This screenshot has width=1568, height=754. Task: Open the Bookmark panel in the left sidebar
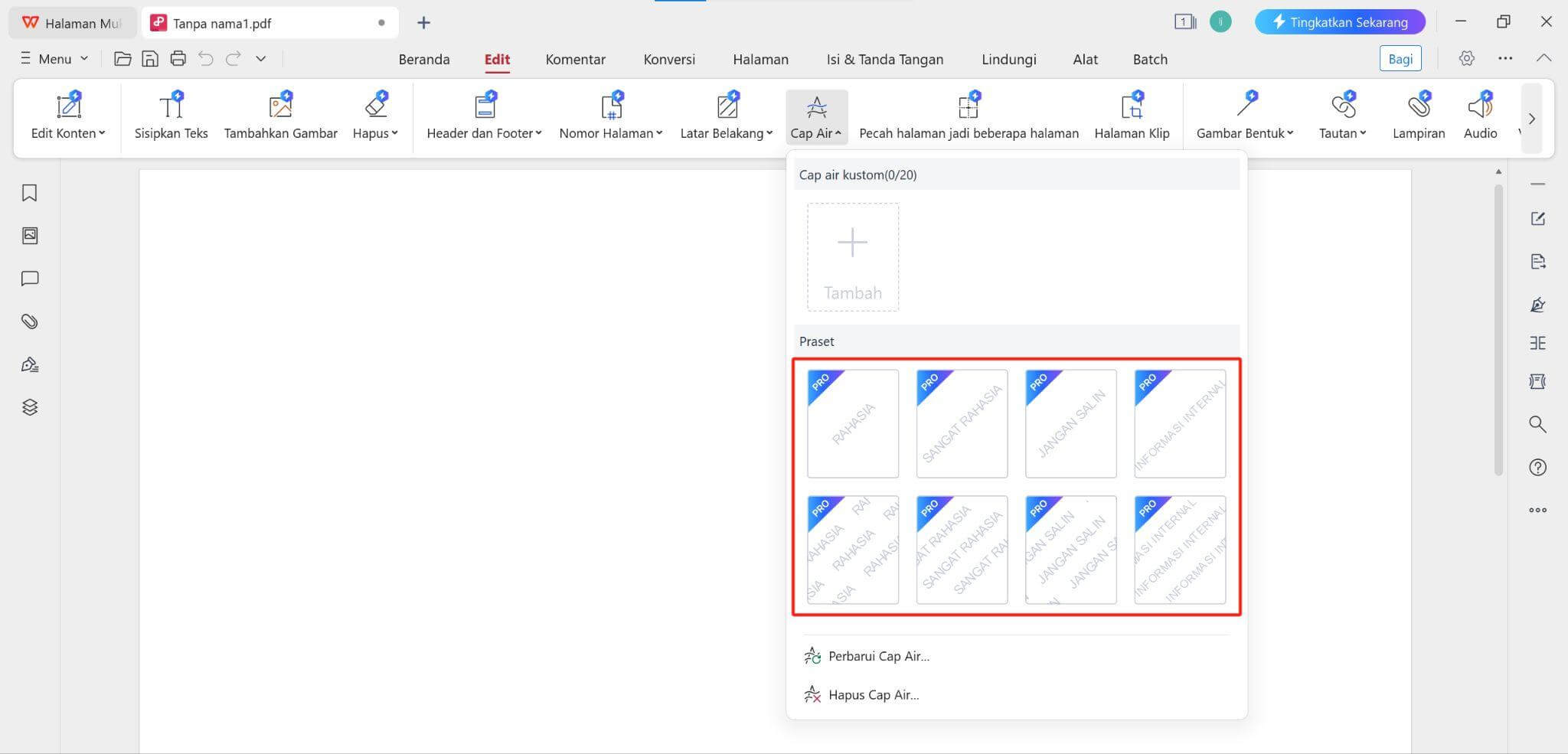tap(30, 194)
